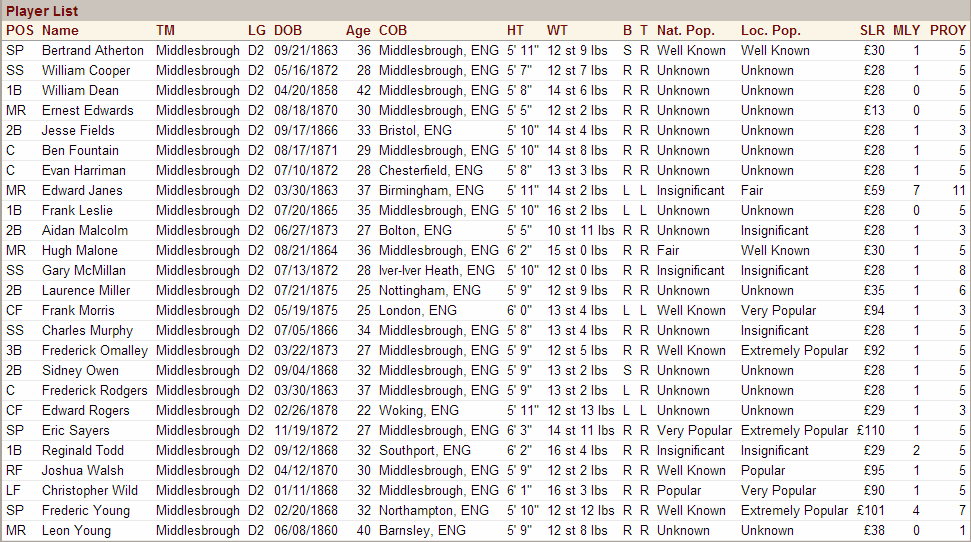
Task: Open player Bertrand Atherton
Action: coord(92,50)
